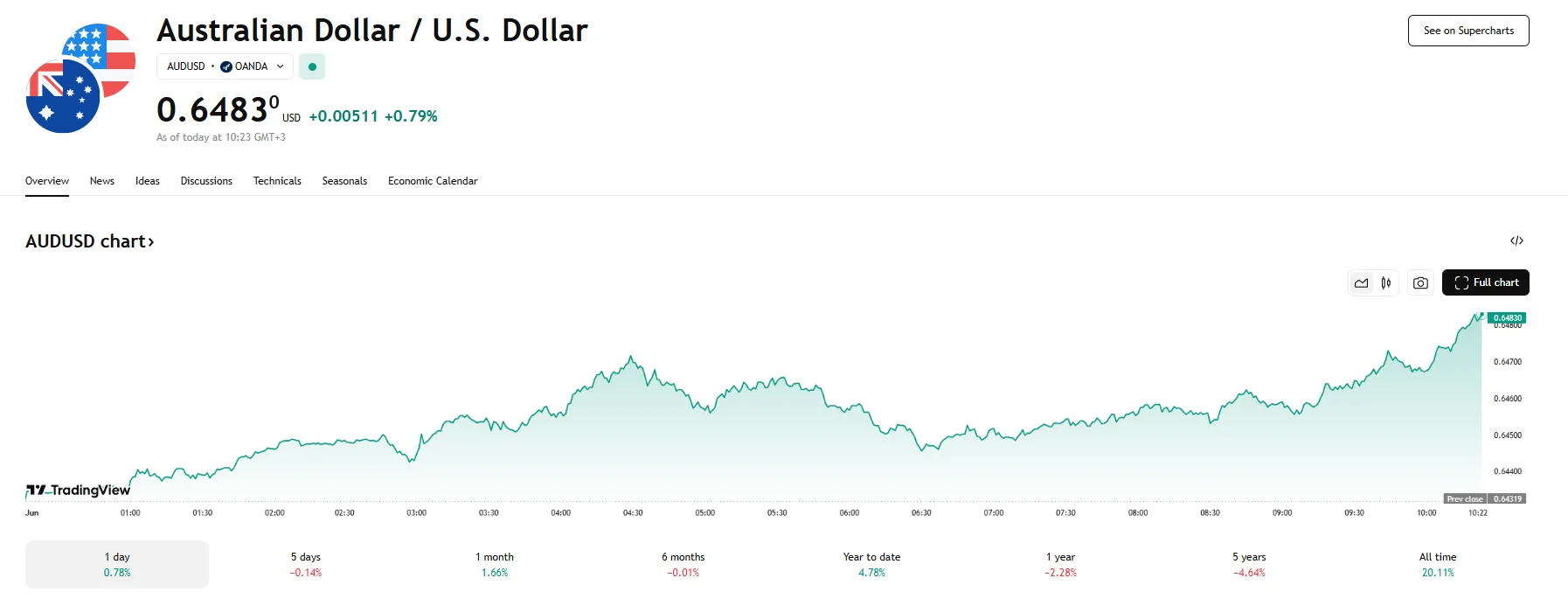
Task: Select the 5 days time range
Action: tap(306, 564)
